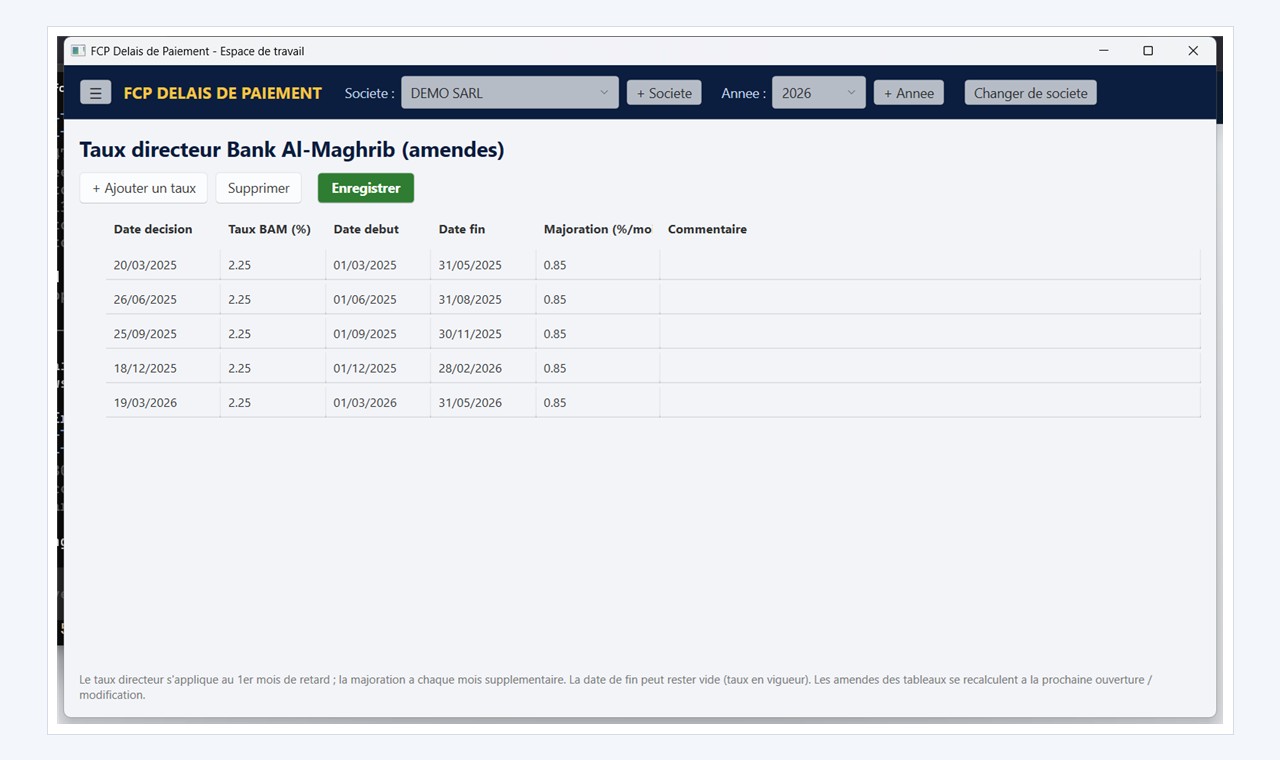Minimize the FCP Delais de Paiement window
This screenshot has height=760, width=1280.
click(1104, 51)
